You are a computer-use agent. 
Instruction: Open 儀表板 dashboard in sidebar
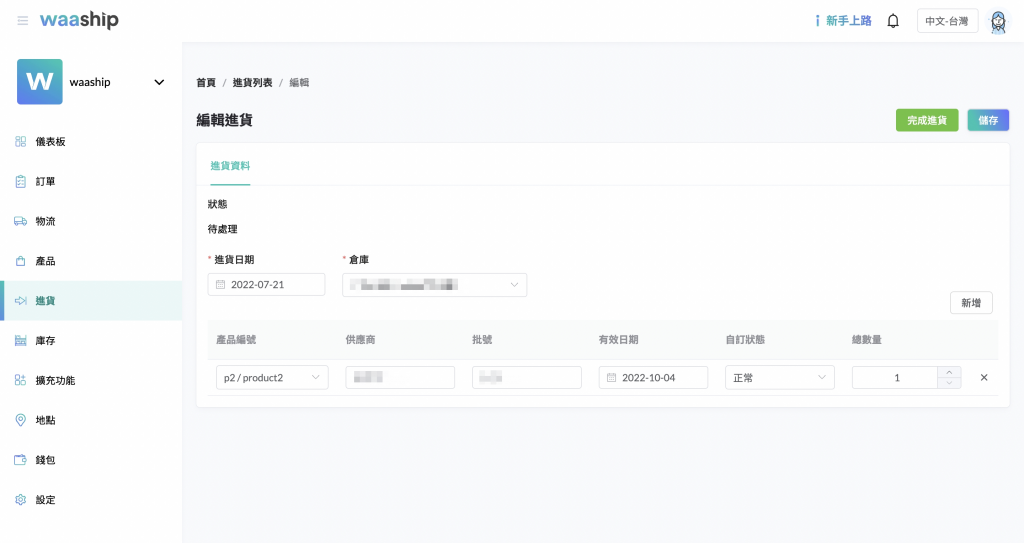click(x=50, y=142)
